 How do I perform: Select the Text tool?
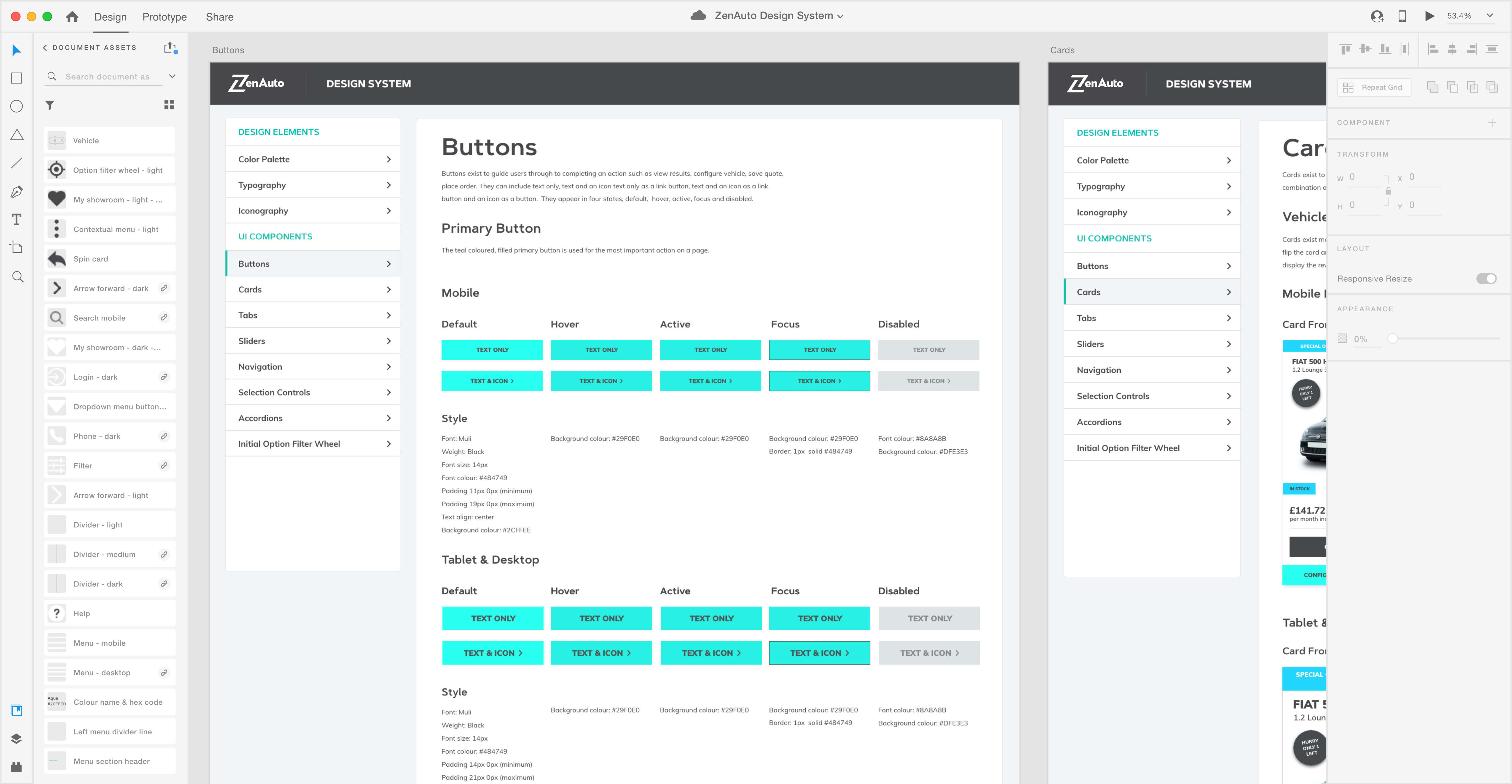(17, 220)
